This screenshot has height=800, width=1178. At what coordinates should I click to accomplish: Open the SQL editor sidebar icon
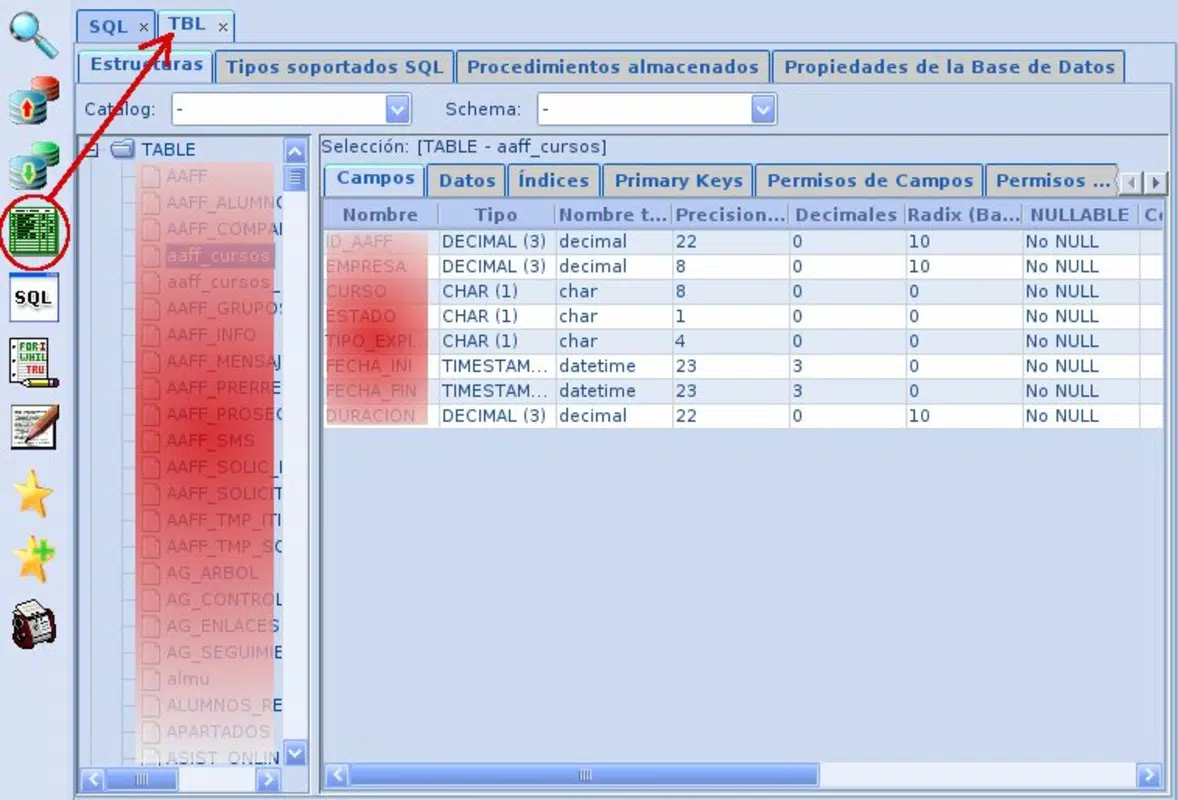coord(33,297)
